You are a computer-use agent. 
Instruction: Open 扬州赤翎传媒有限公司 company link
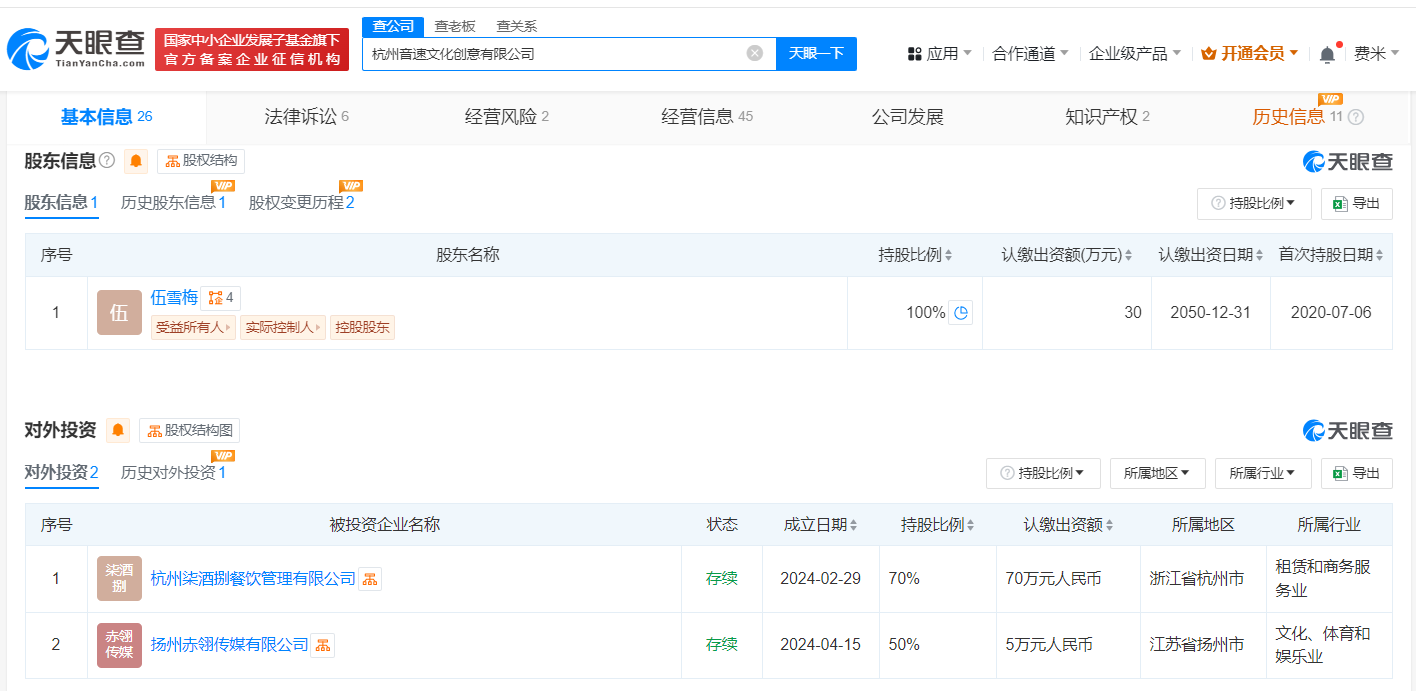tap(229, 645)
